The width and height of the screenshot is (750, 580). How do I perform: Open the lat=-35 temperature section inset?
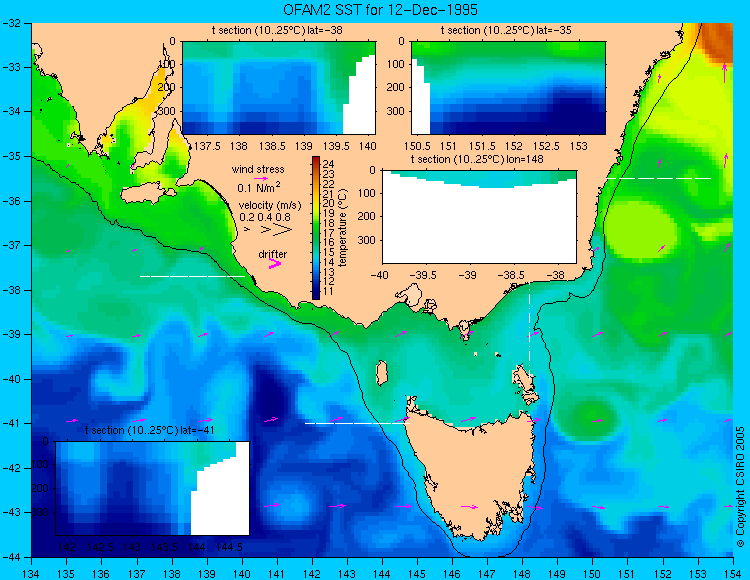click(x=508, y=88)
